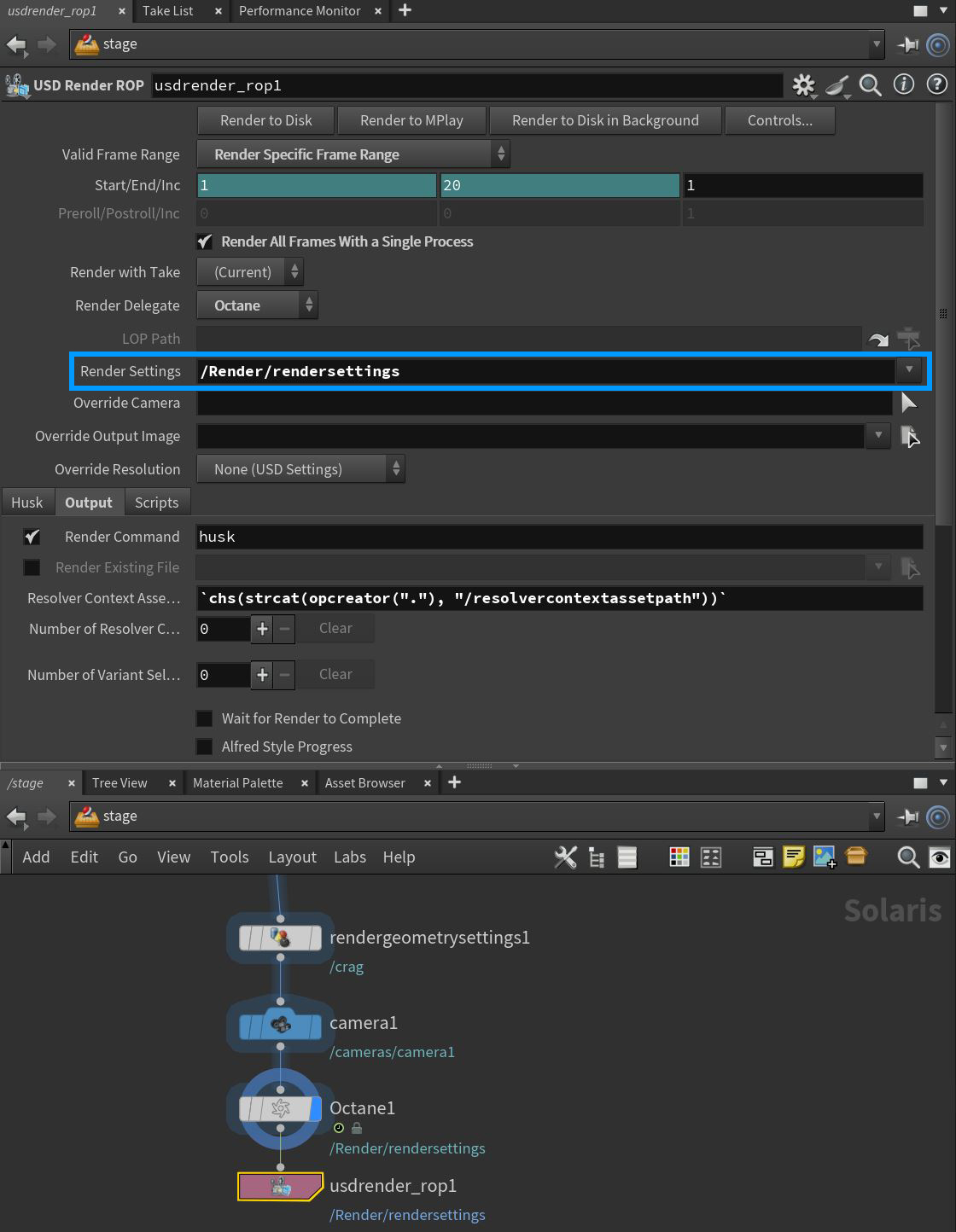Click the display options eye icon
Viewport: 956px width, 1232px height.
click(x=939, y=857)
